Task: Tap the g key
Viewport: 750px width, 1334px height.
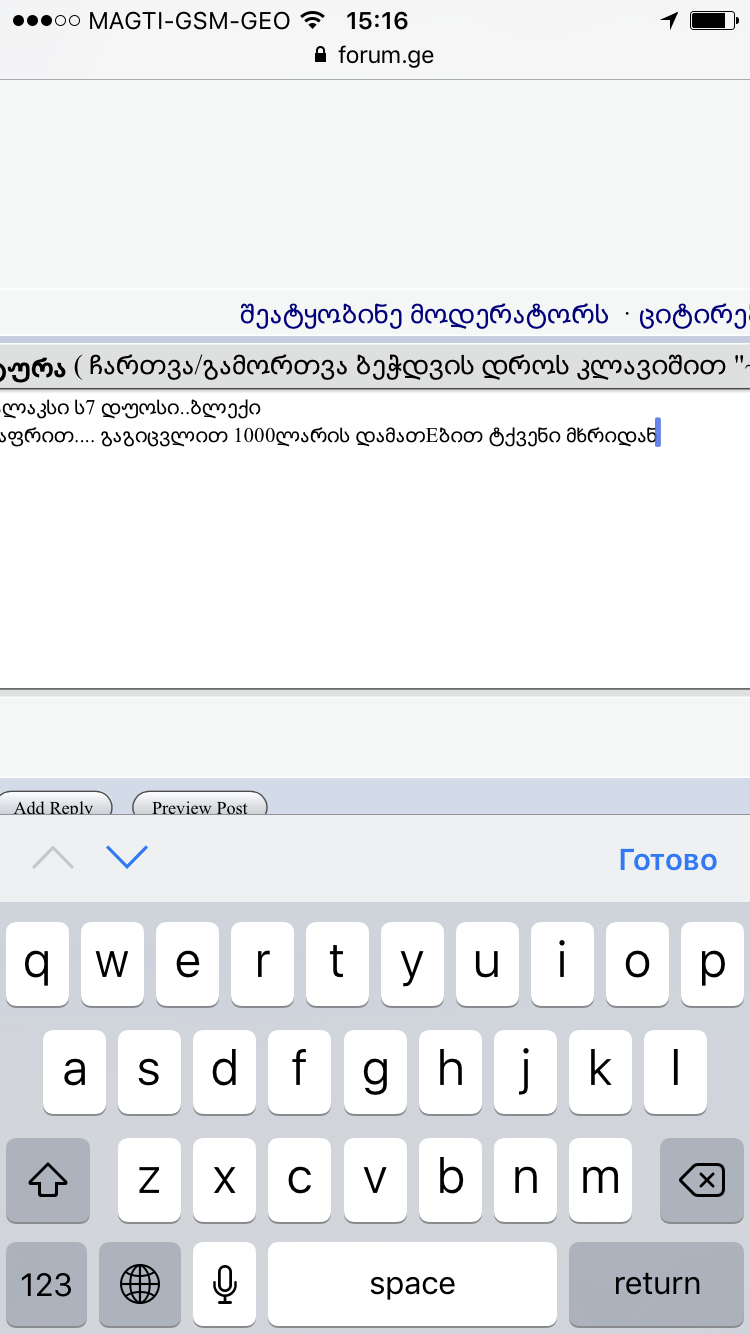Action: 375,1072
